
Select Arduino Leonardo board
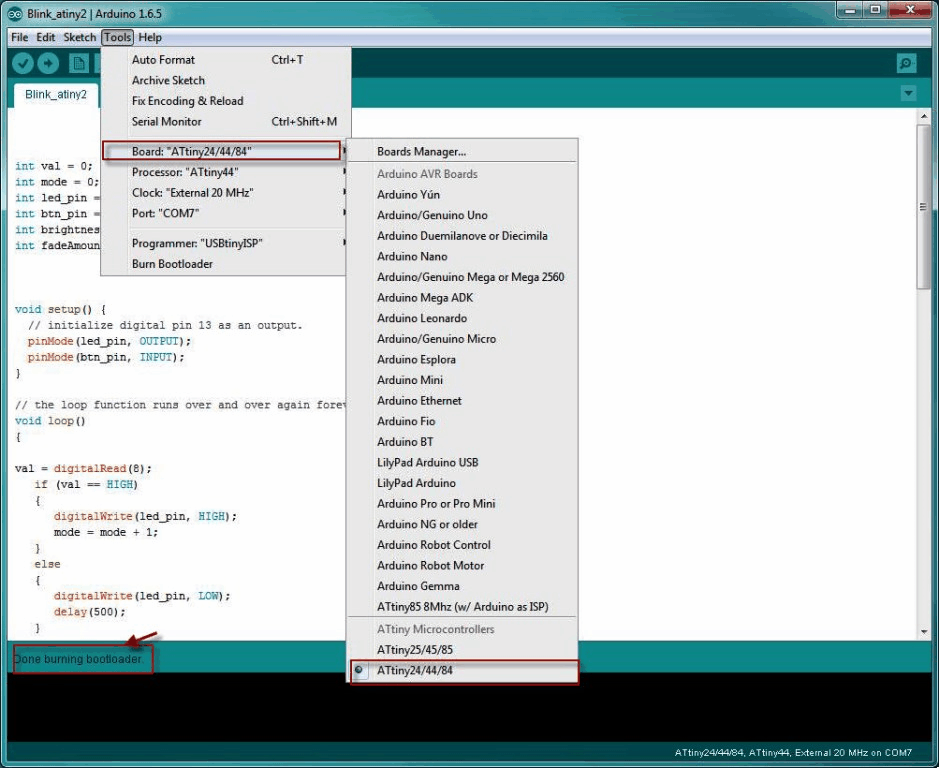point(462,318)
